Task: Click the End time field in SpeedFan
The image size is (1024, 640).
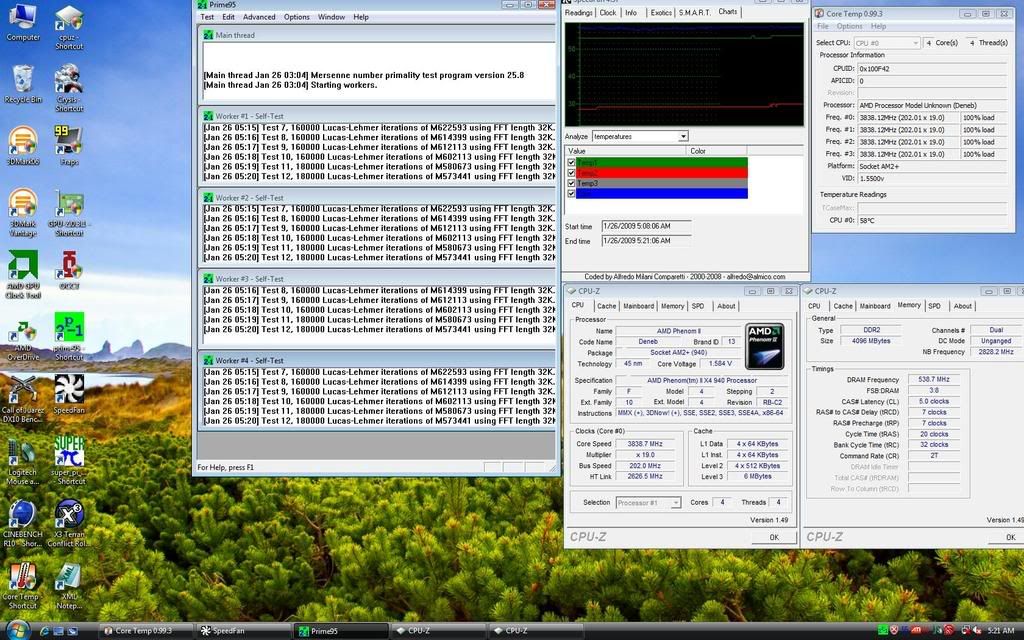Action: [647, 240]
